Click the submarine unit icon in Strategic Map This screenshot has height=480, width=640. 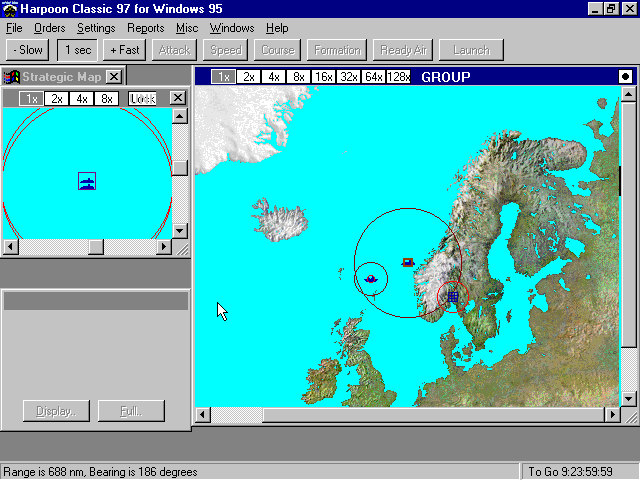coord(87,181)
